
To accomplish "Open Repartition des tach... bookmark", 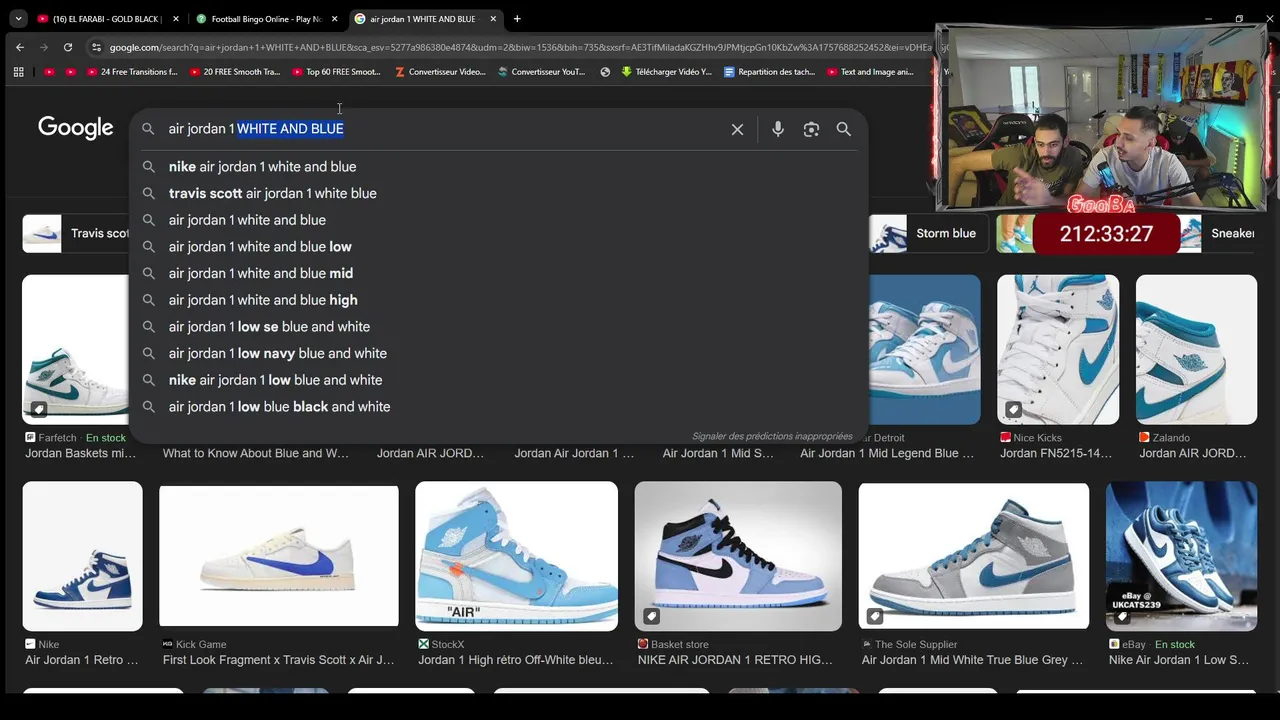I will pos(770,72).
